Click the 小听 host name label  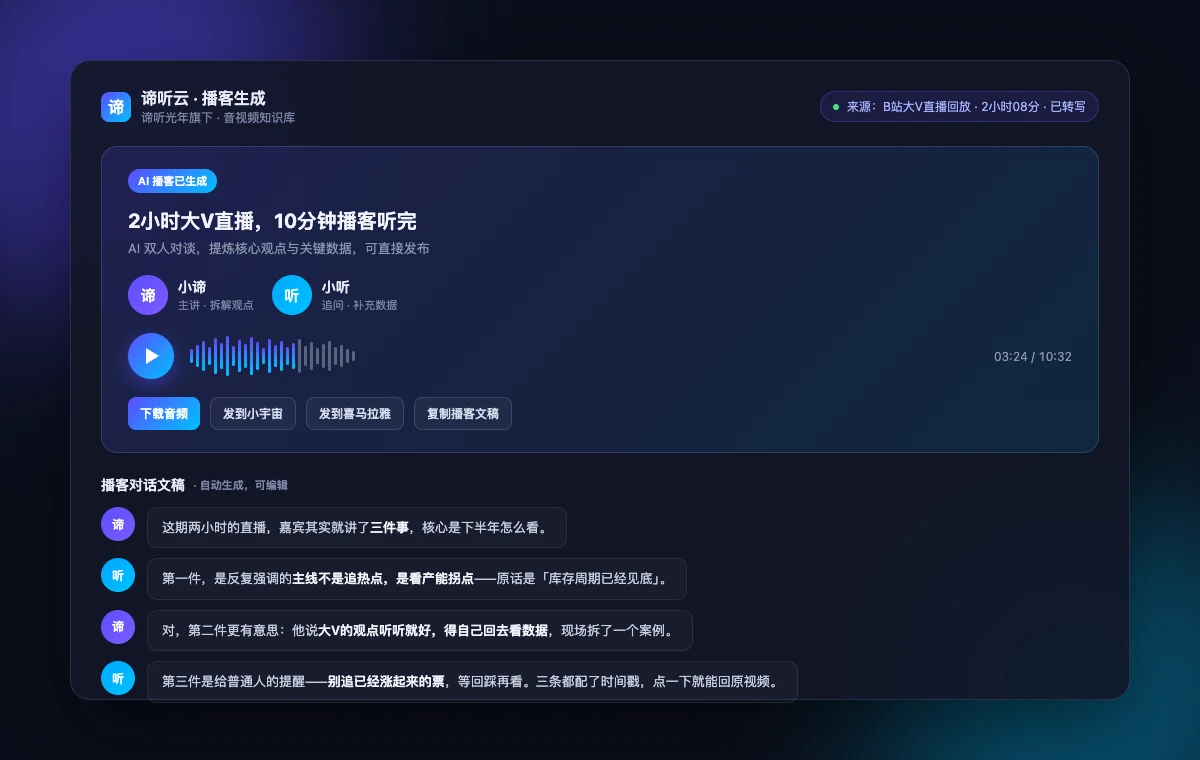point(336,287)
